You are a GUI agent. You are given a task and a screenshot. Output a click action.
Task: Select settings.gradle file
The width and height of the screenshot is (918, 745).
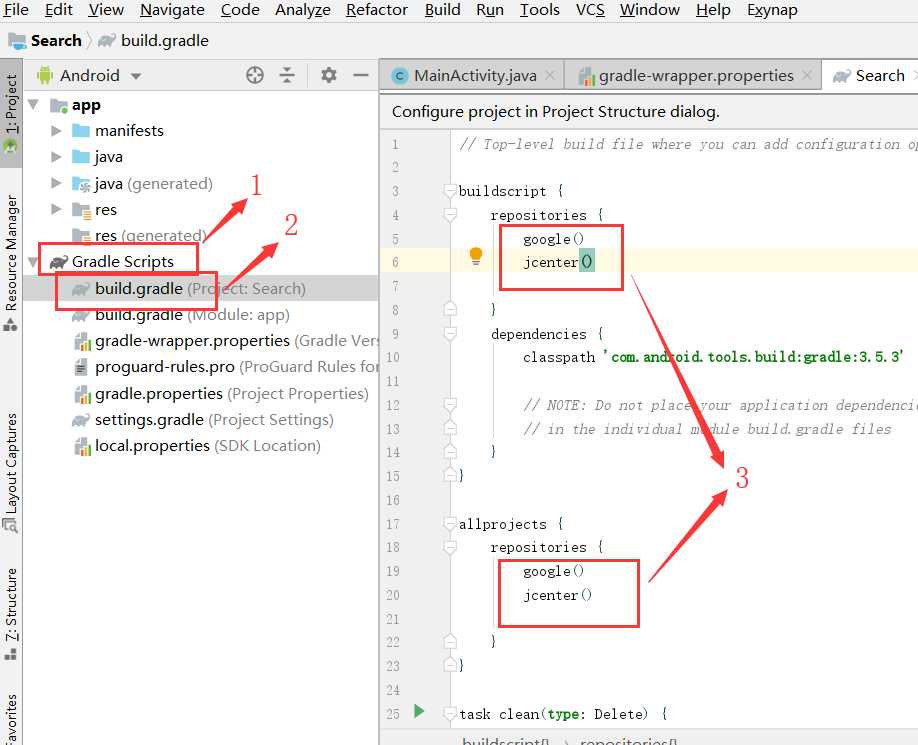click(203, 420)
